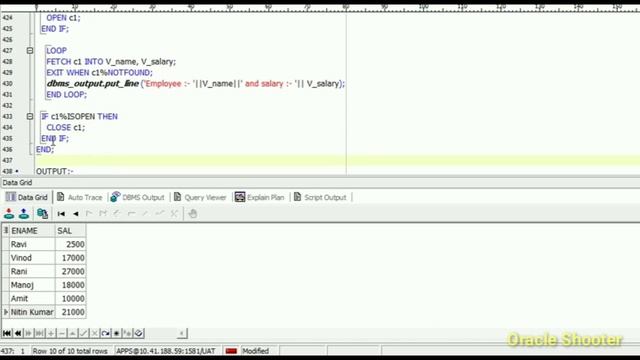Click the red down-arrow export dataset icon

pyautogui.click(x=9, y=213)
